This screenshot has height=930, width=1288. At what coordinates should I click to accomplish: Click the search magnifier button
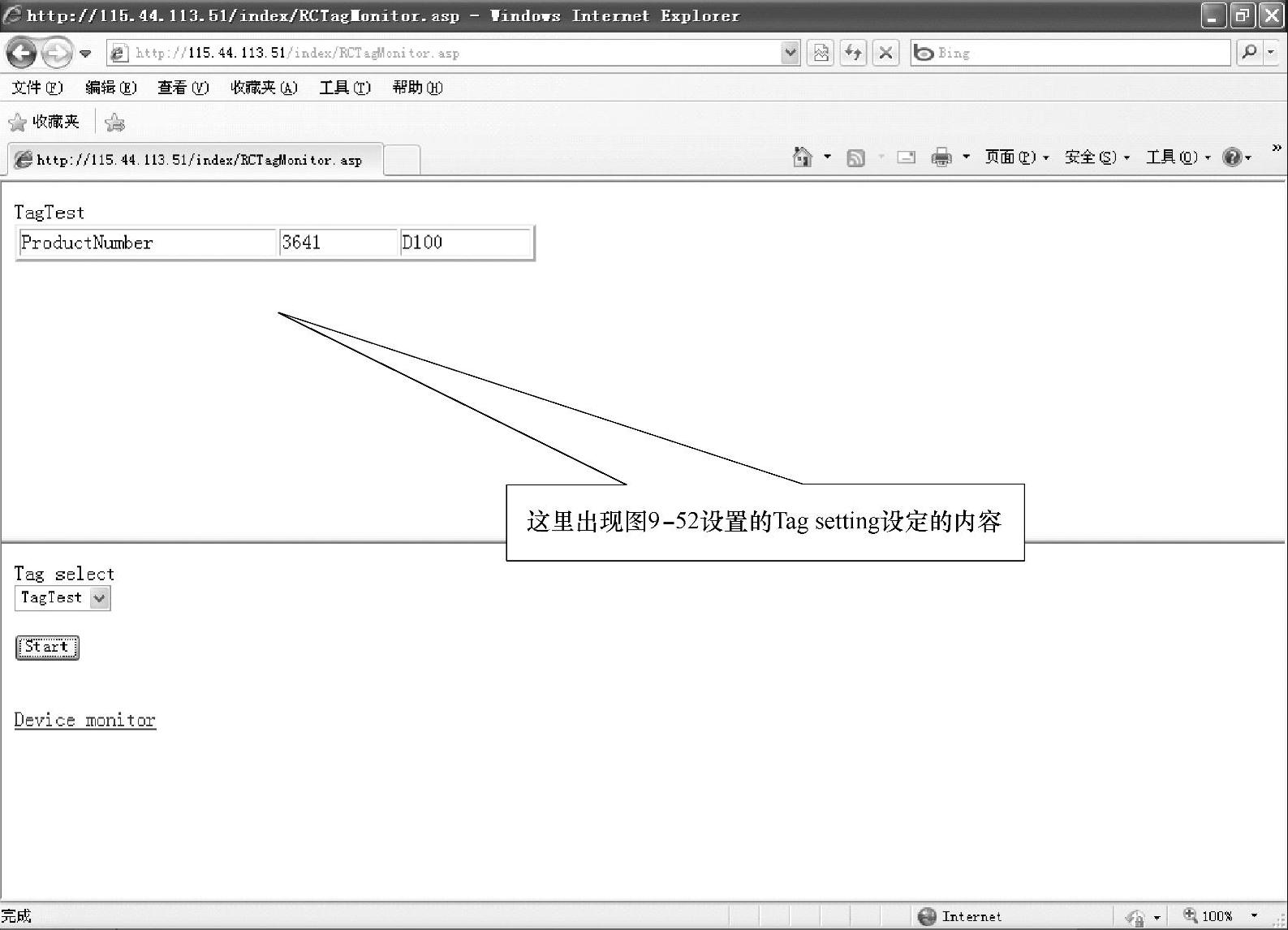[1250, 53]
